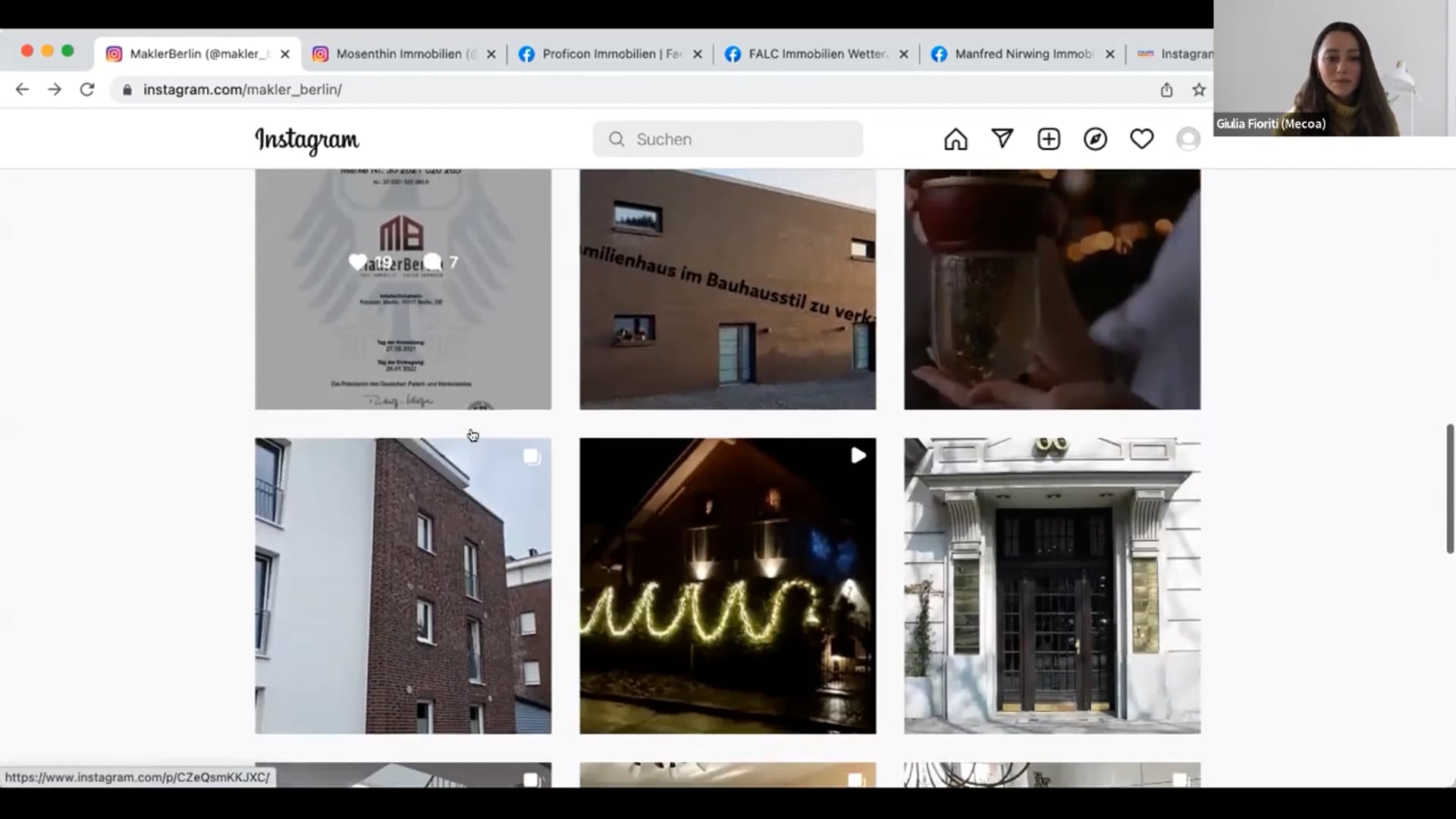This screenshot has height=819, width=1456.
Task: Close the MaklerBerlin tab
Action: (x=285, y=54)
